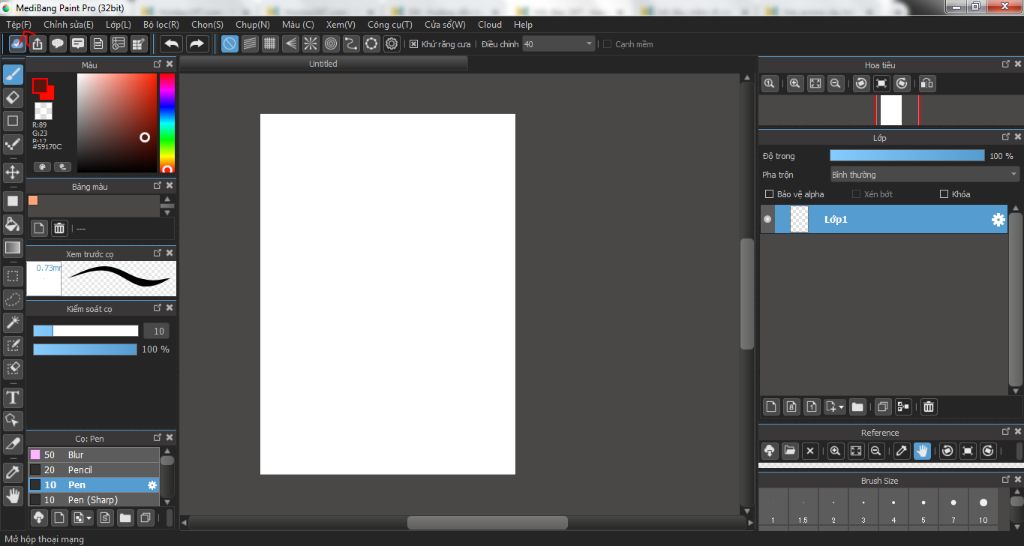Undock the Hoa tiêu navigator panel
The width and height of the screenshot is (1024, 546).
[x=1006, y=64]
